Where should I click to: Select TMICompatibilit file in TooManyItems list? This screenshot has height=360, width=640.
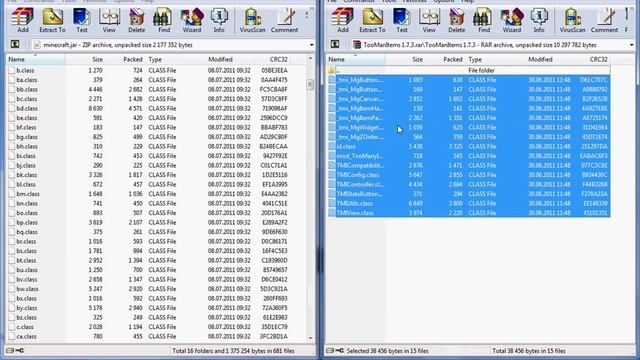(x=469, y=165)
